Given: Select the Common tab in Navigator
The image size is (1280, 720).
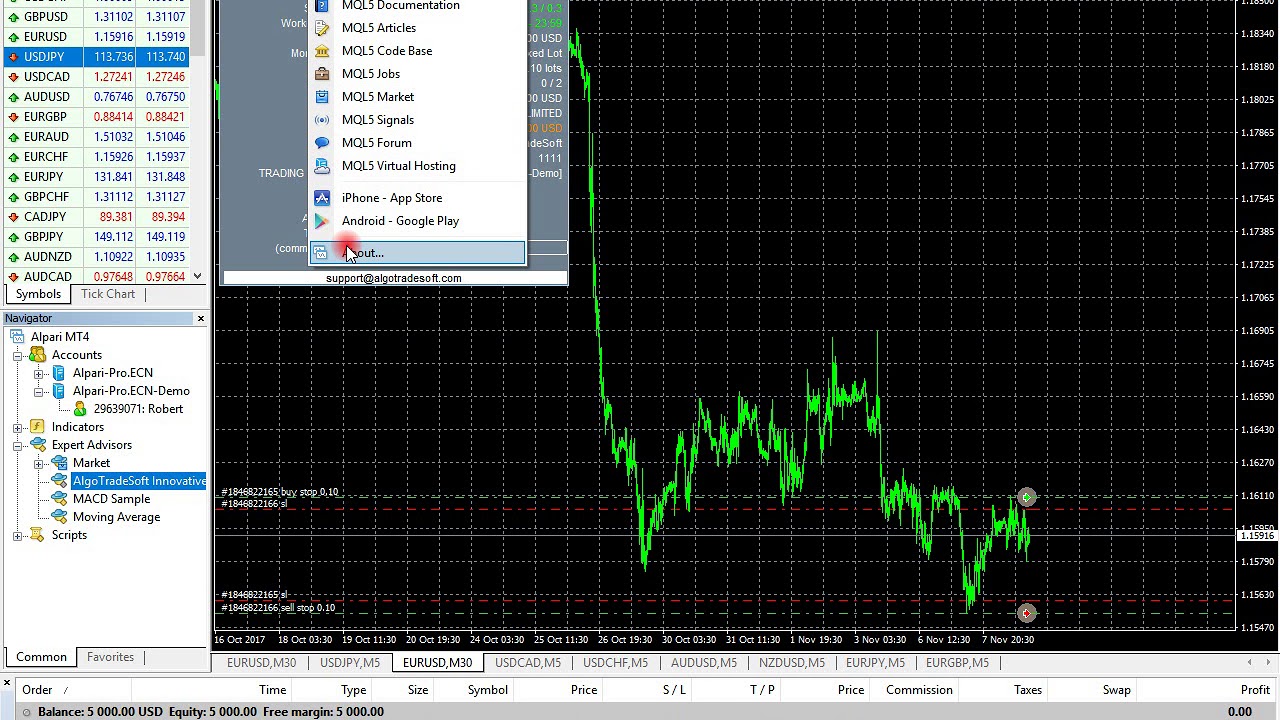Looking at the screenshot, I should (x=41, y=657).
